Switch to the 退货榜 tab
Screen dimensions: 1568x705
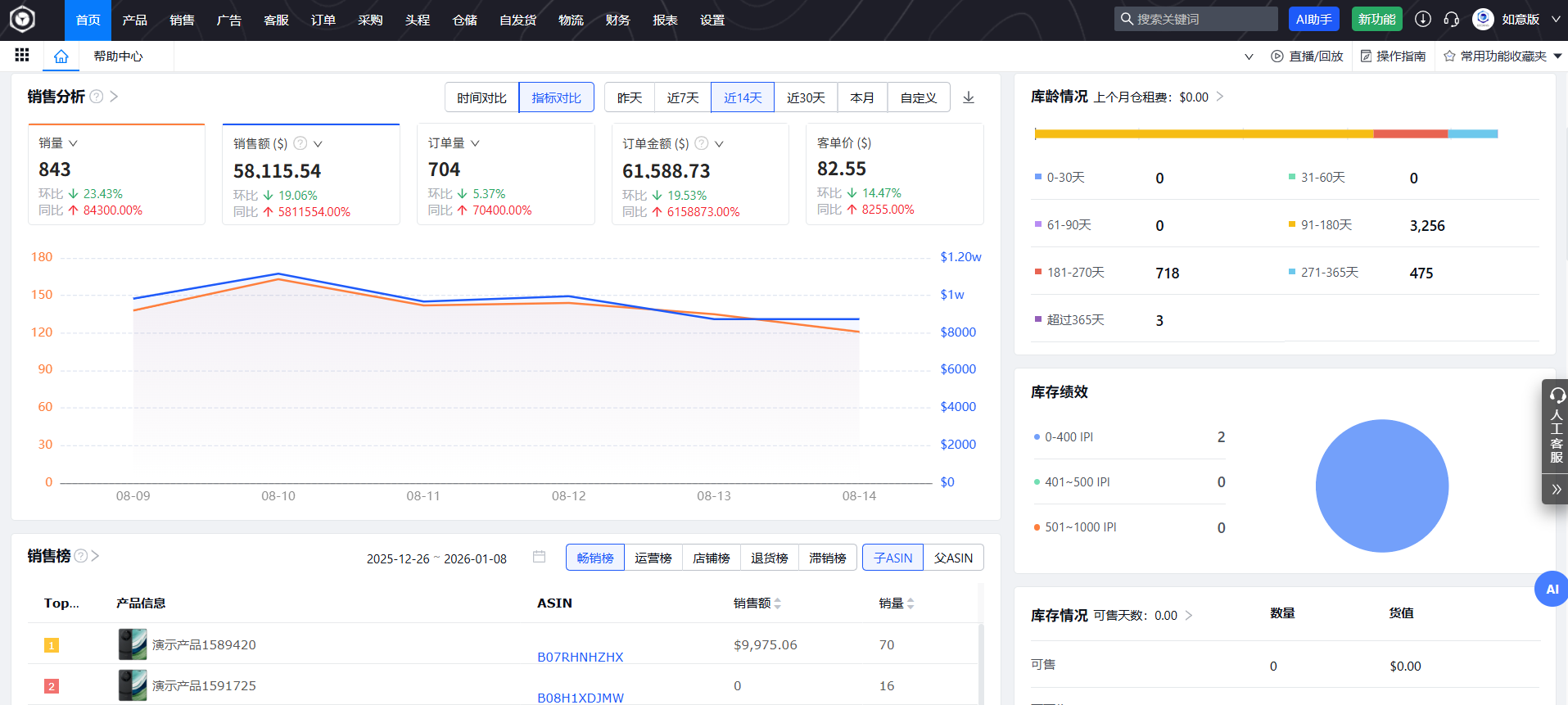point(769,558)
